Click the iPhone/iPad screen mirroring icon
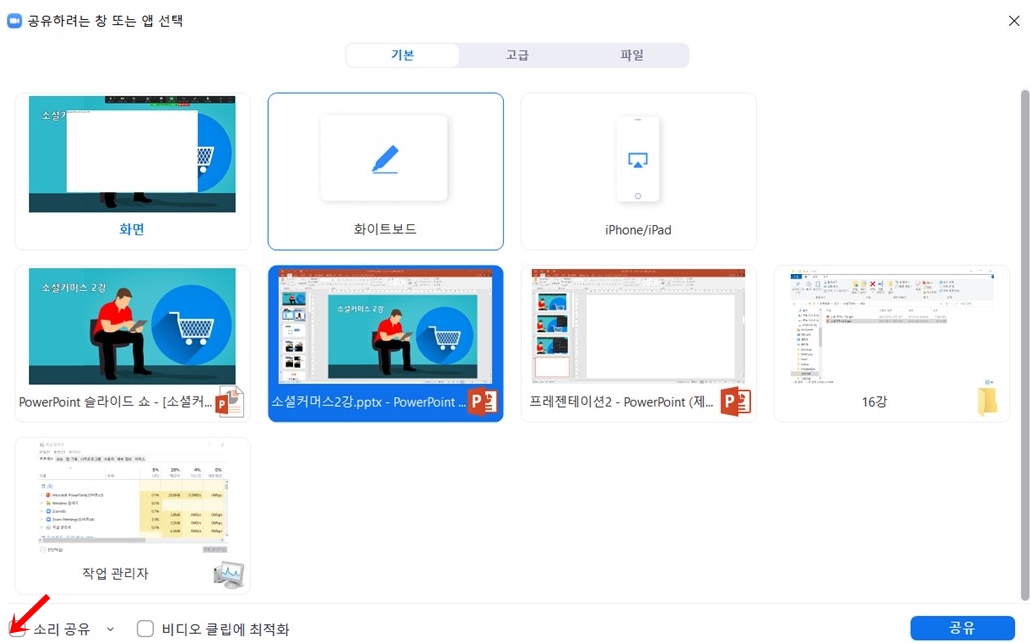 click(637, 160)
